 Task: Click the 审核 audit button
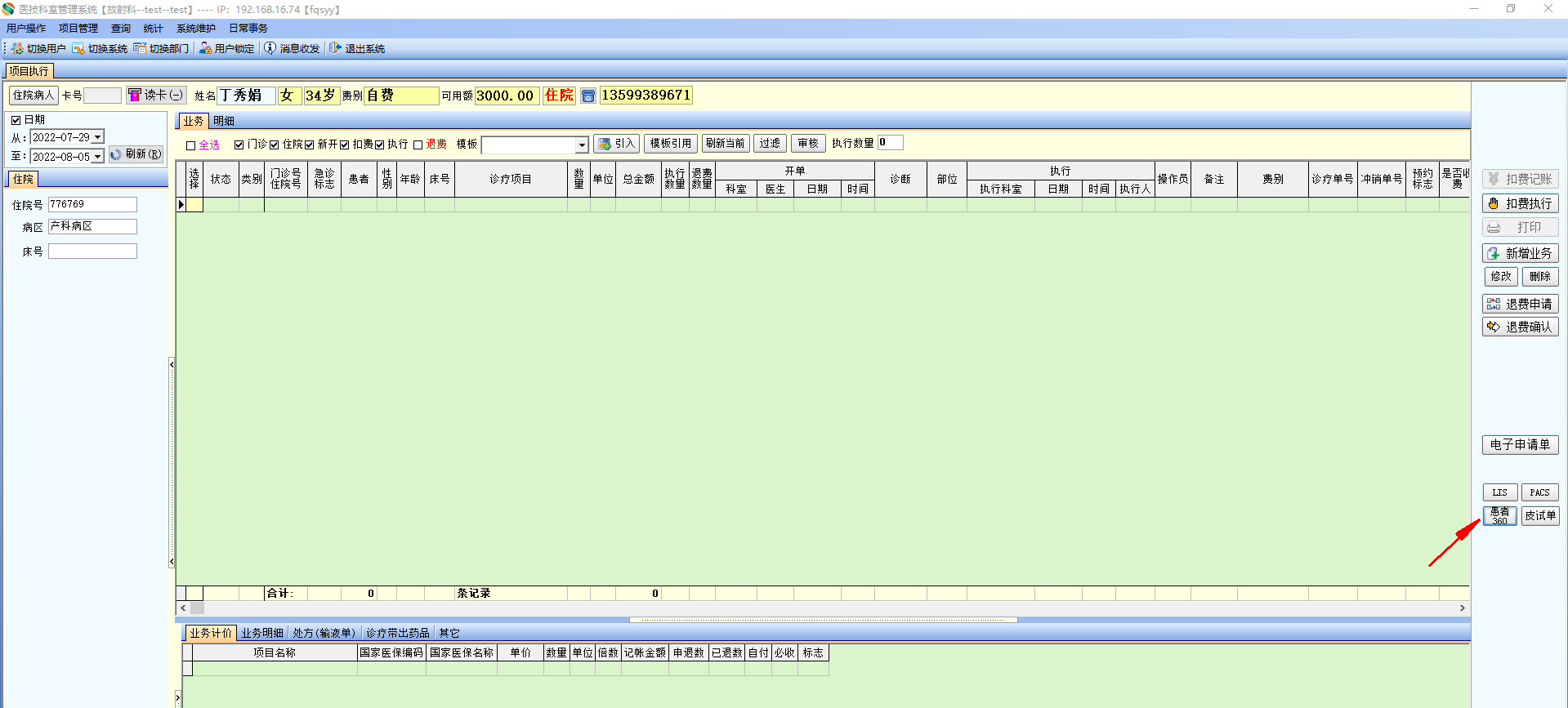tap(808, 144)
